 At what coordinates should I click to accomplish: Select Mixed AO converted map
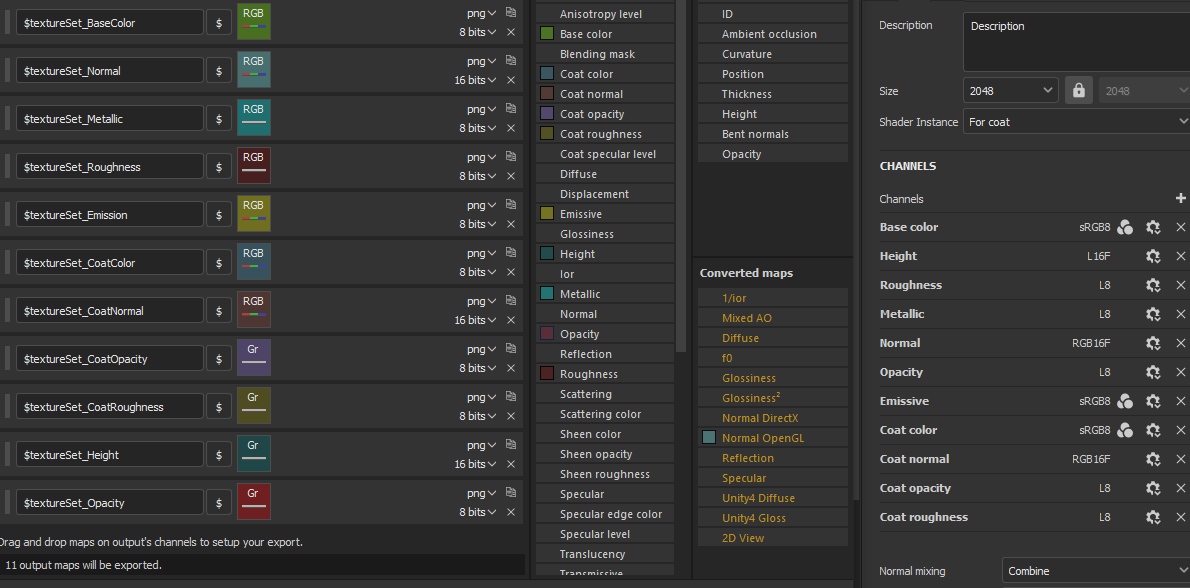773,318
